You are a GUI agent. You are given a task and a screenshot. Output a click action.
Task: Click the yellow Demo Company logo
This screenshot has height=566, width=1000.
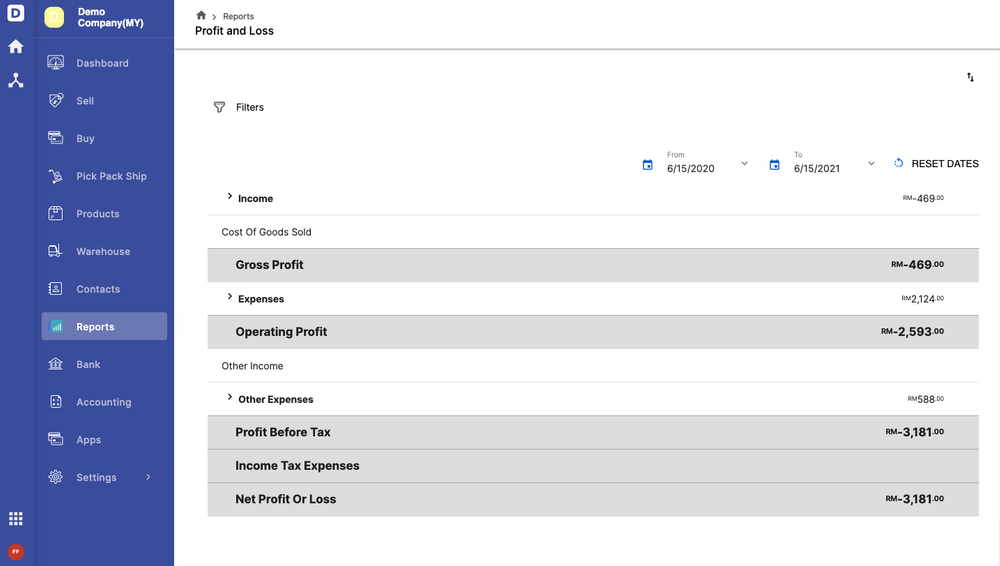point(54,17)
